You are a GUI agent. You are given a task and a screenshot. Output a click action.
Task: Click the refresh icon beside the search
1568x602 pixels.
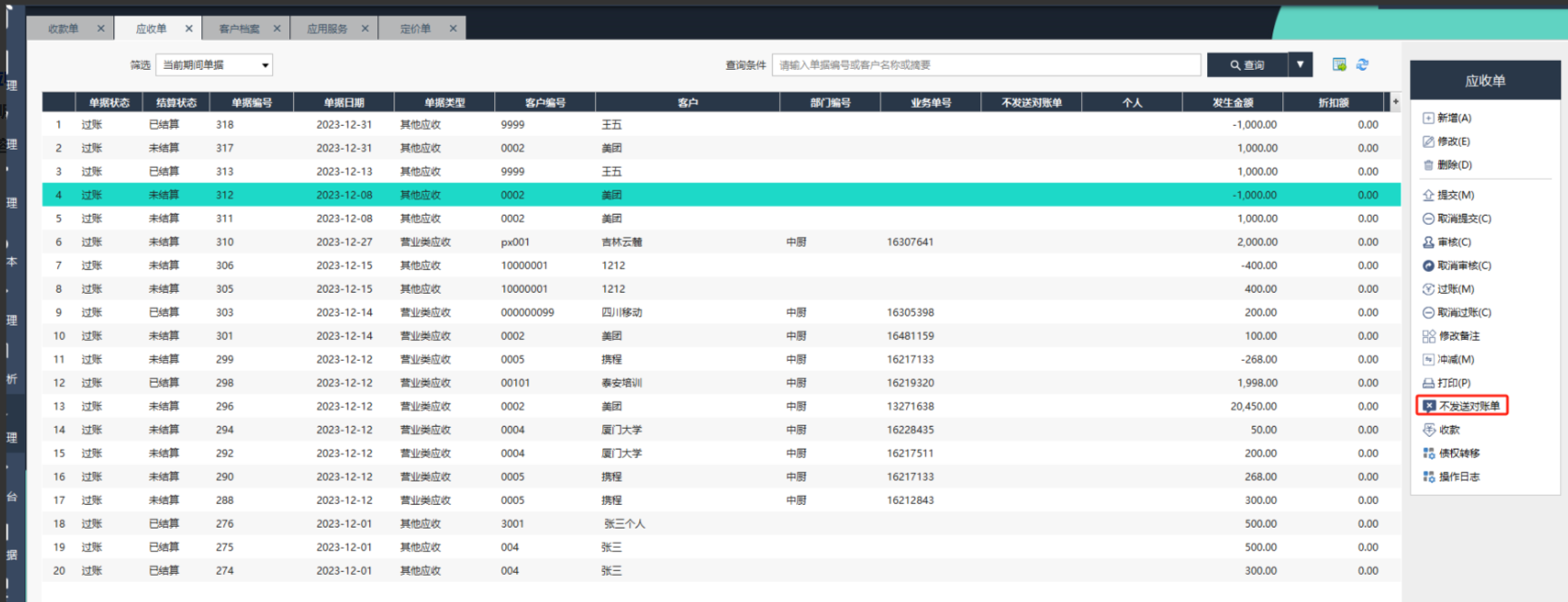point(1362,64)
